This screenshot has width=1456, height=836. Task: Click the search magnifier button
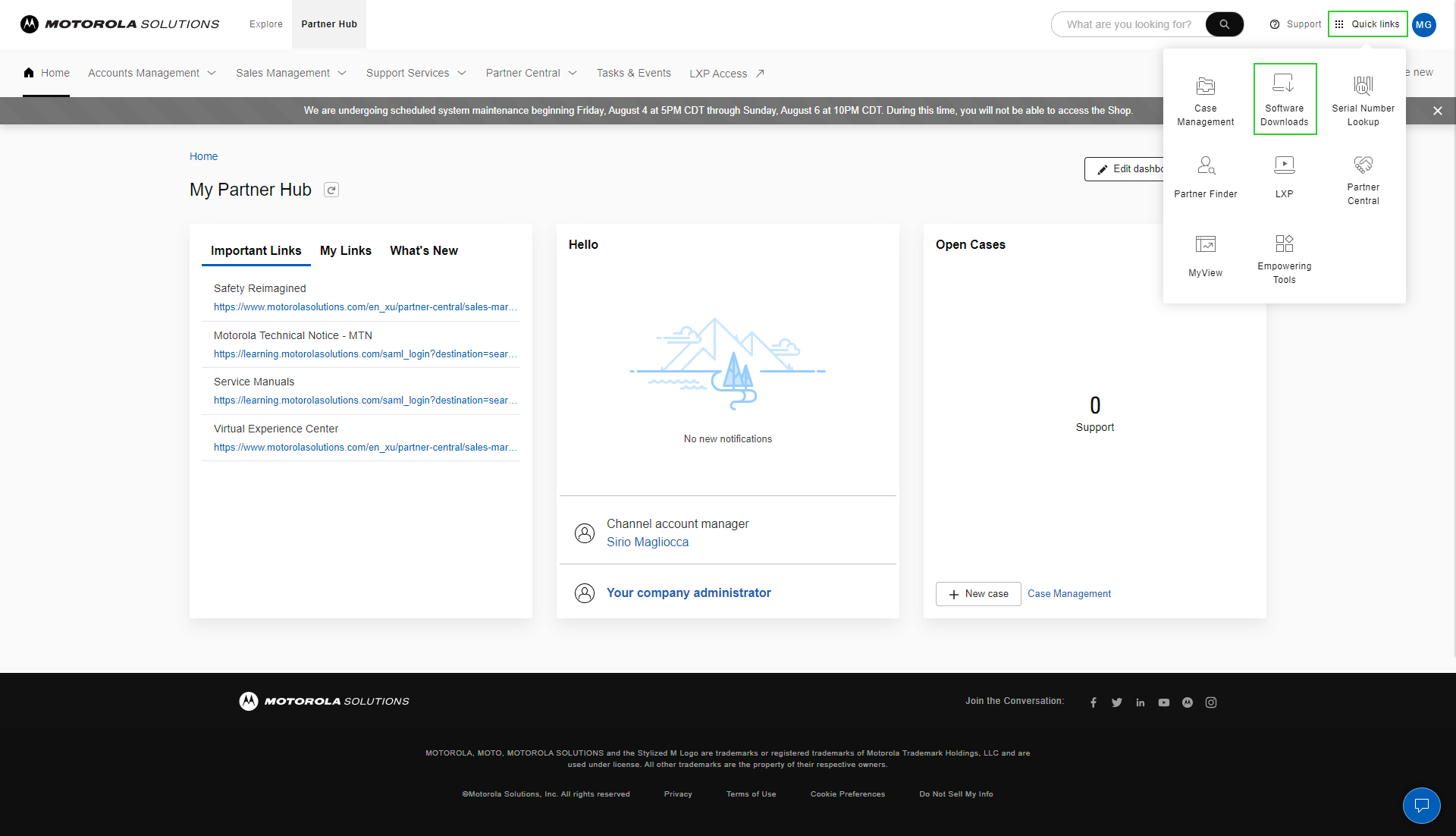point(1224,24)
